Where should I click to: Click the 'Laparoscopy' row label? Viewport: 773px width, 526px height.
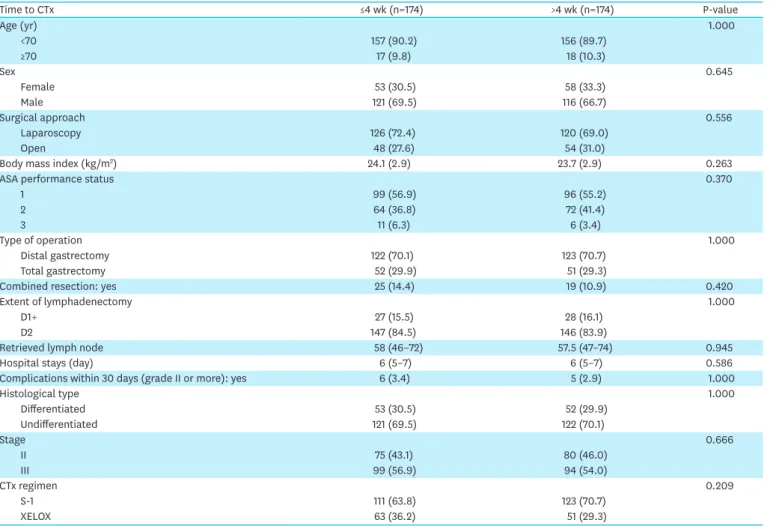tap(51, 133)
